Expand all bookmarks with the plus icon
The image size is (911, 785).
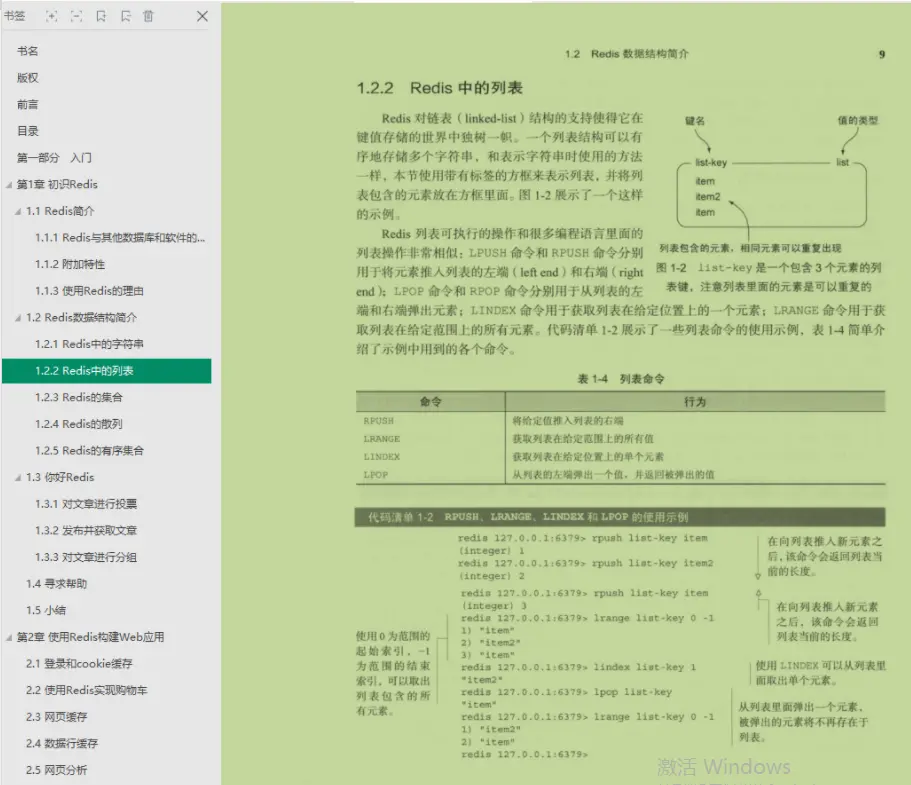click(x=52, y=16)
